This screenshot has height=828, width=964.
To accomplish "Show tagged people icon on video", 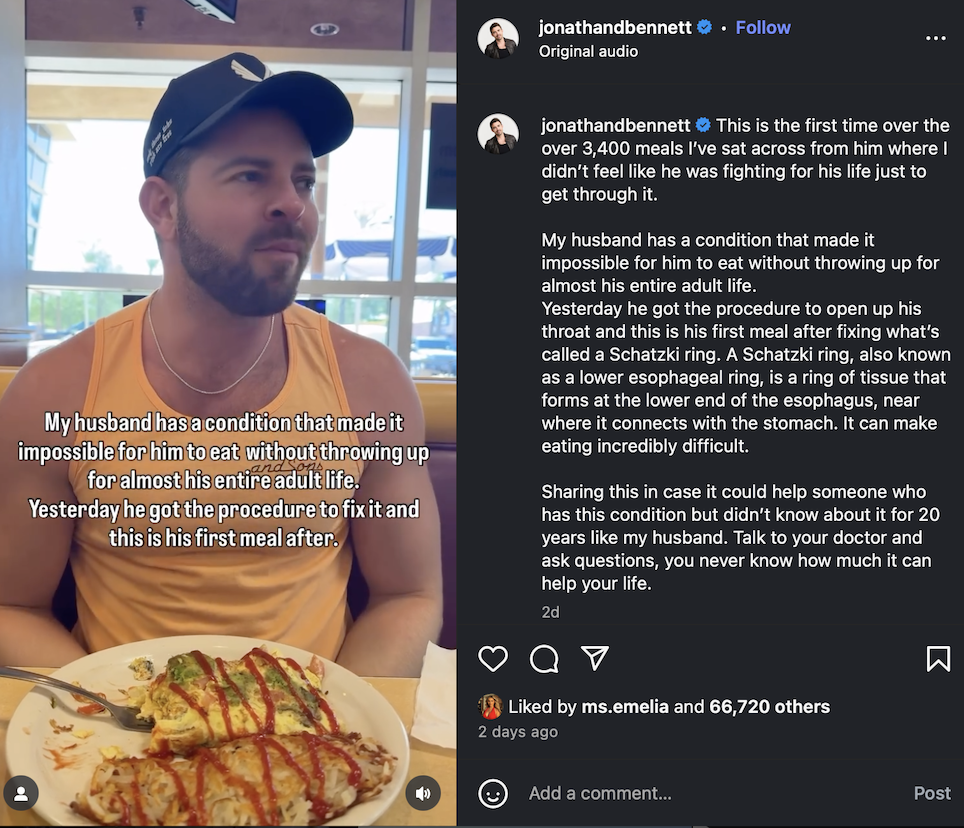I will click(21, 793).
